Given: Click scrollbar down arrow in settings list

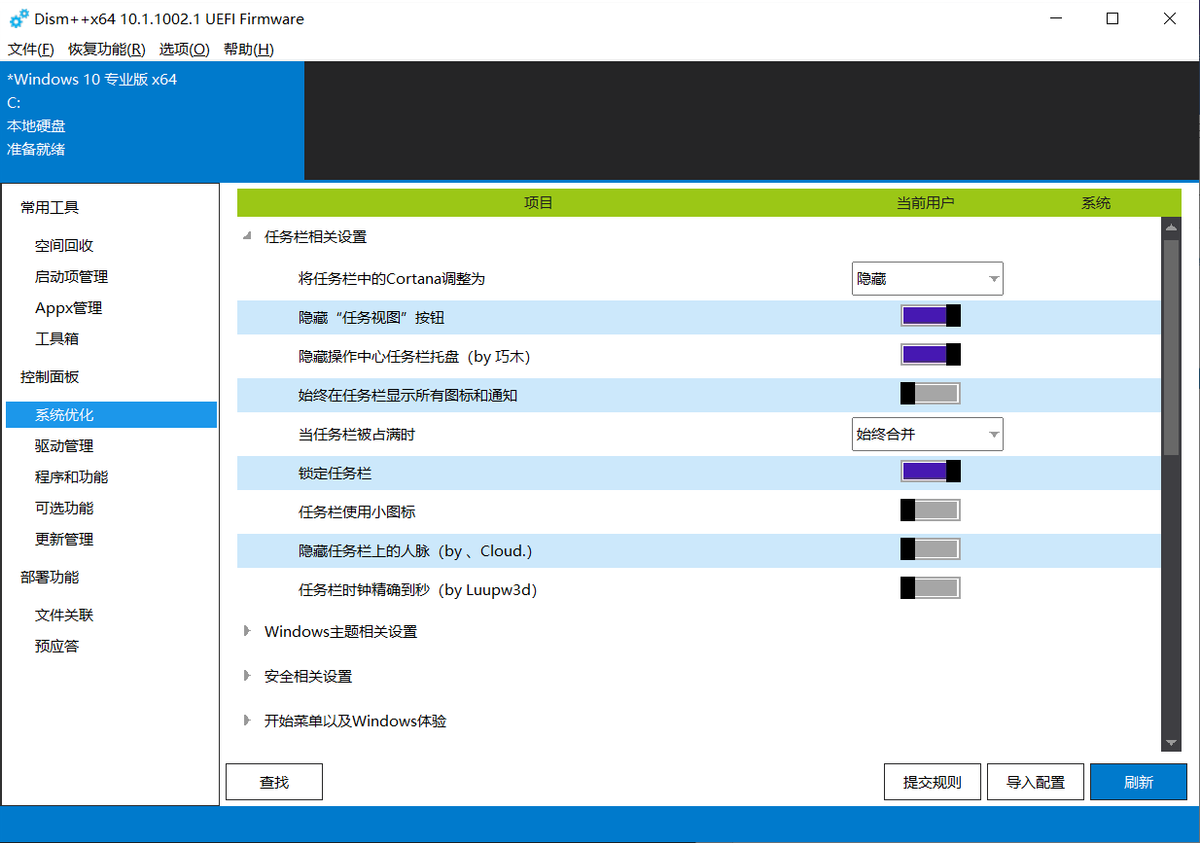Looking at the screenshot, I should pos(1172,743).
